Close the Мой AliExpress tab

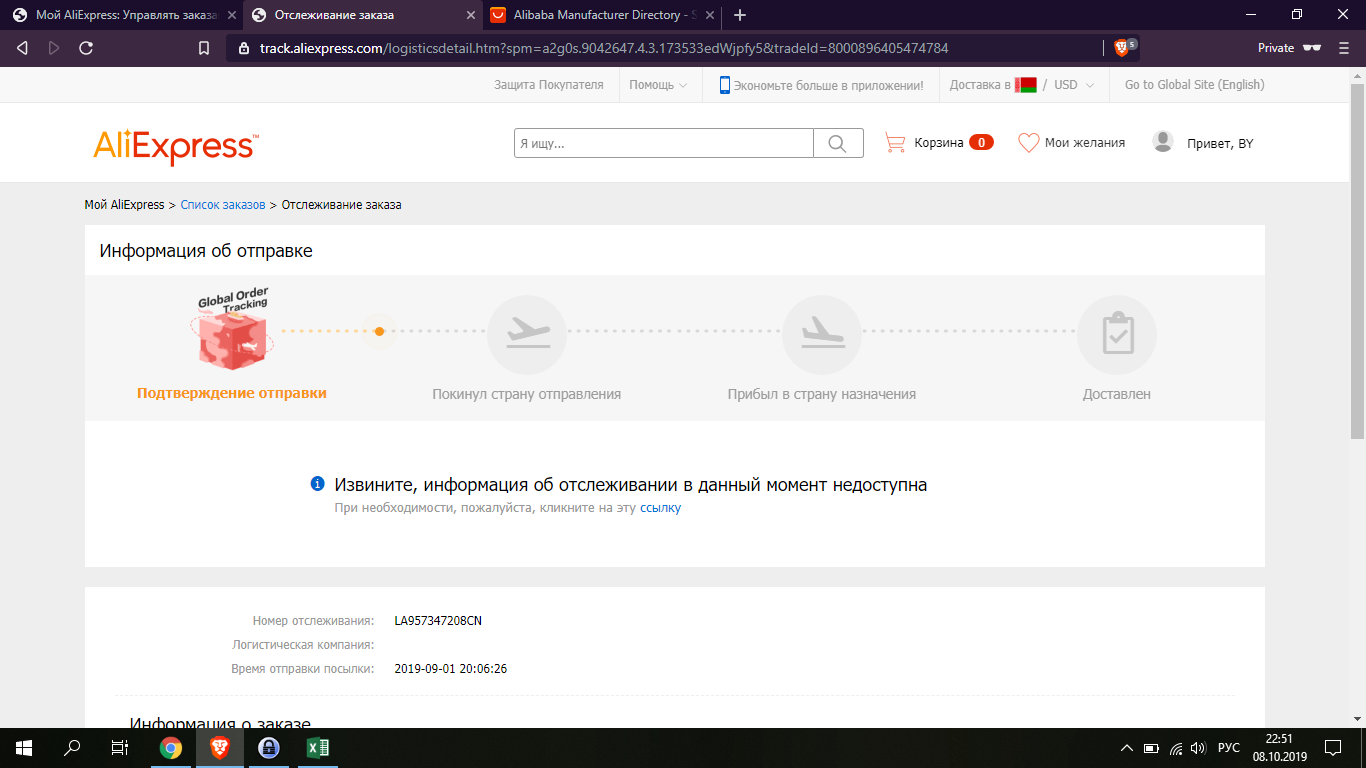pos(232,15)
